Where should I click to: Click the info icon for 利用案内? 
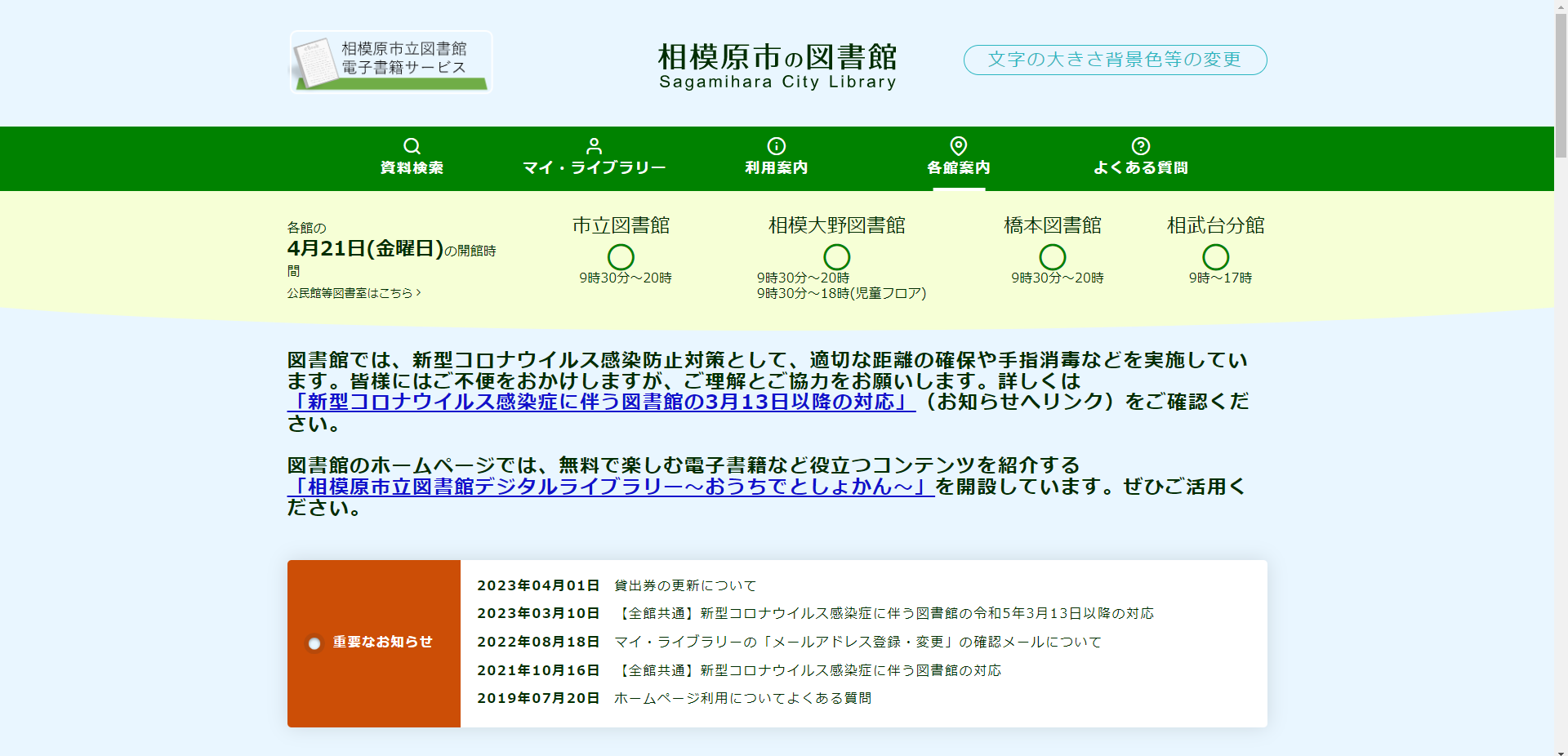click(x=776, y=146)
